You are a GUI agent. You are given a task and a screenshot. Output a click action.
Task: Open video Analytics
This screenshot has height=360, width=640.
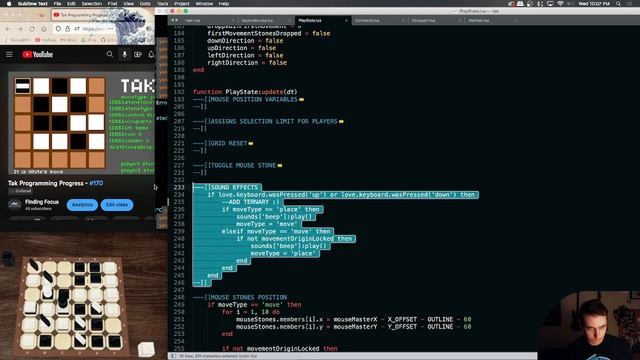tap(82, 204)
